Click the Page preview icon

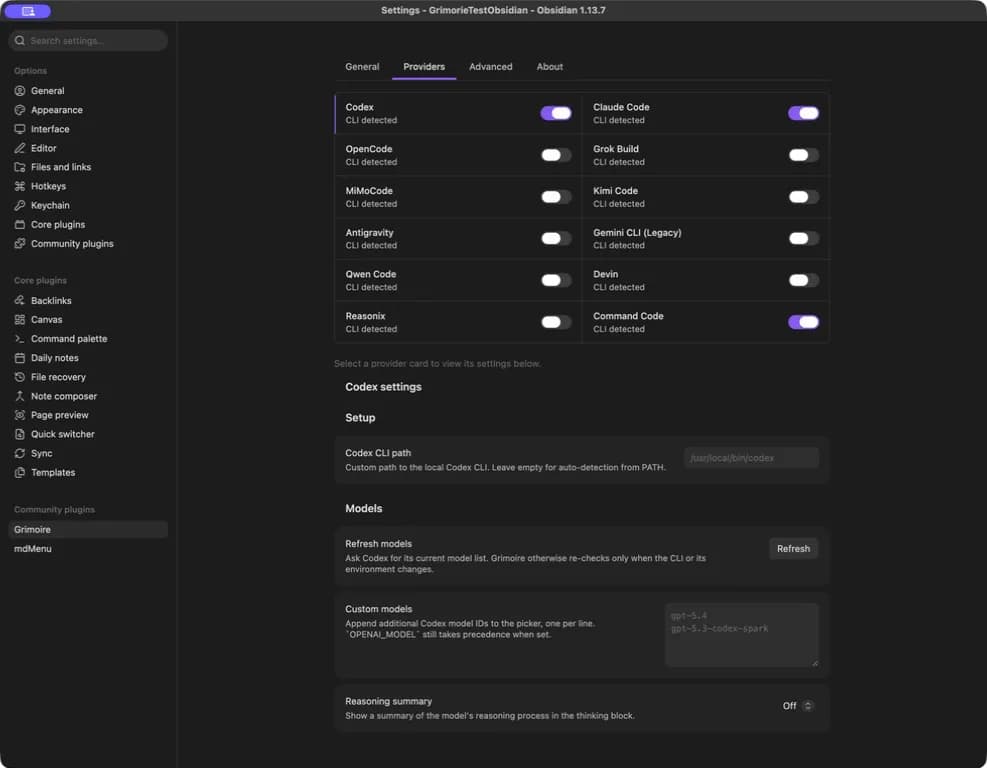click(x=20, y=415)
